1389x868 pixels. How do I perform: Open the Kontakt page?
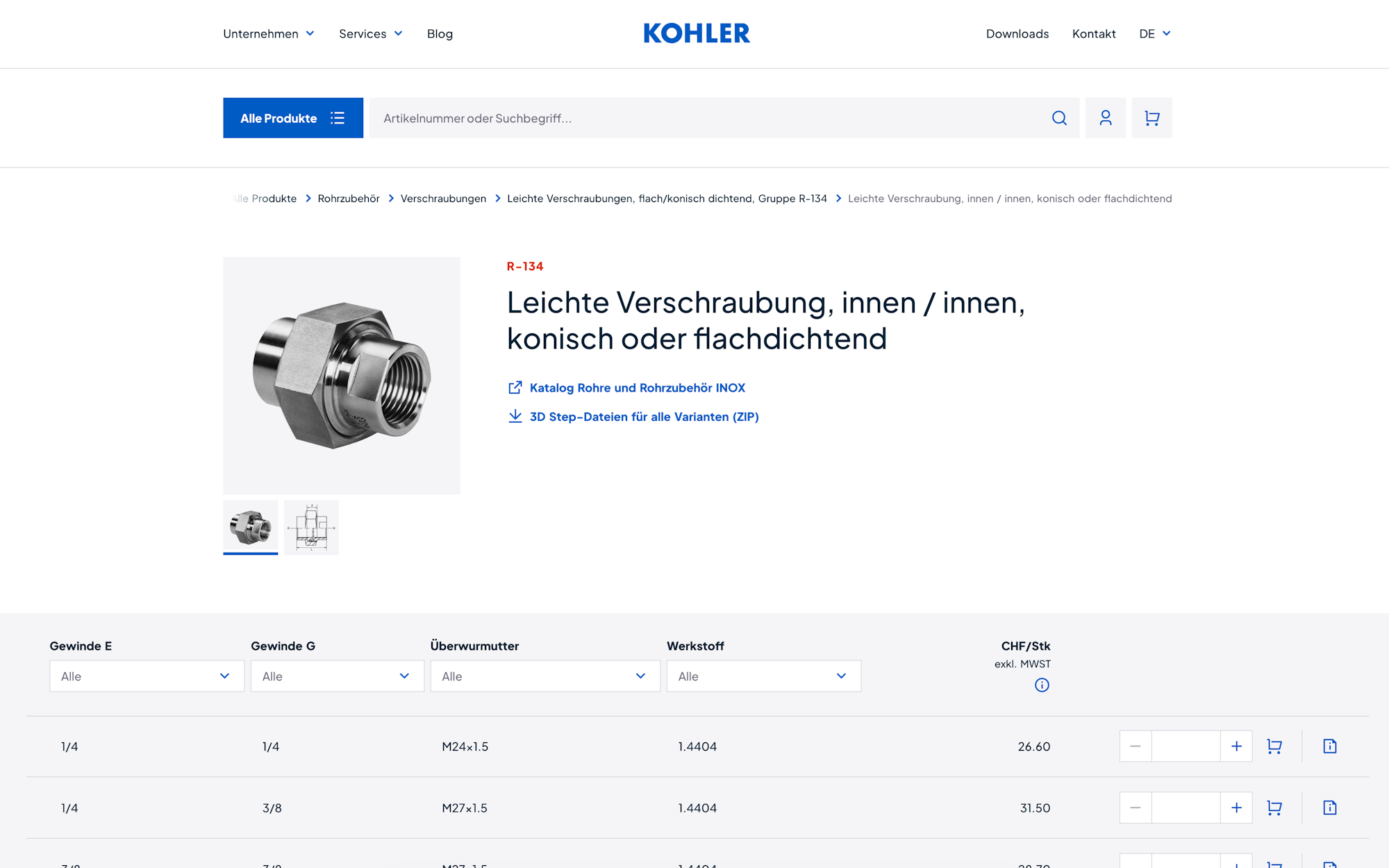(x=1094, y=33)
